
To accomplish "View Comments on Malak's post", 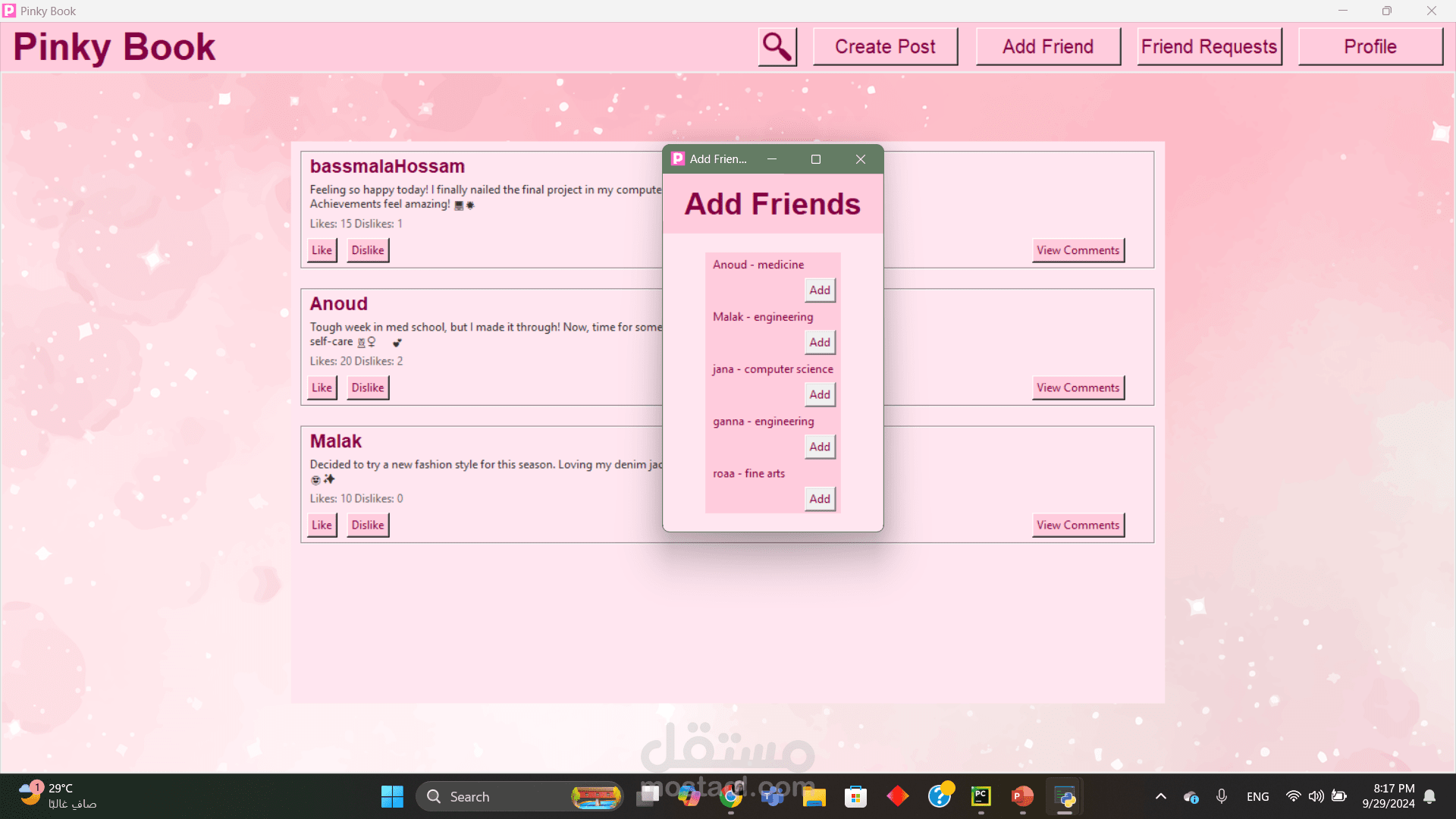I will (1078, 525).
